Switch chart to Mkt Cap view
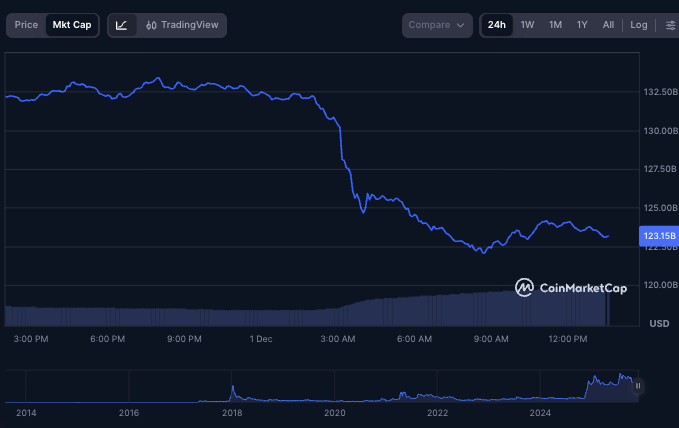 click(72, 25)
